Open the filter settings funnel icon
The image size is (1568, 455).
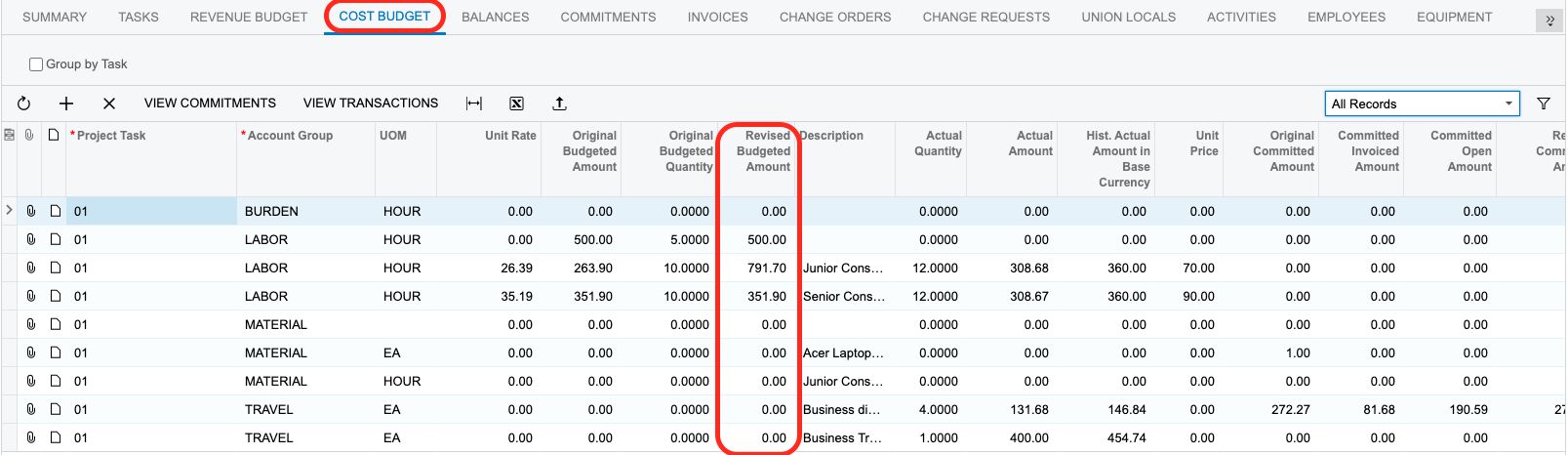[x=1544, y=103]
